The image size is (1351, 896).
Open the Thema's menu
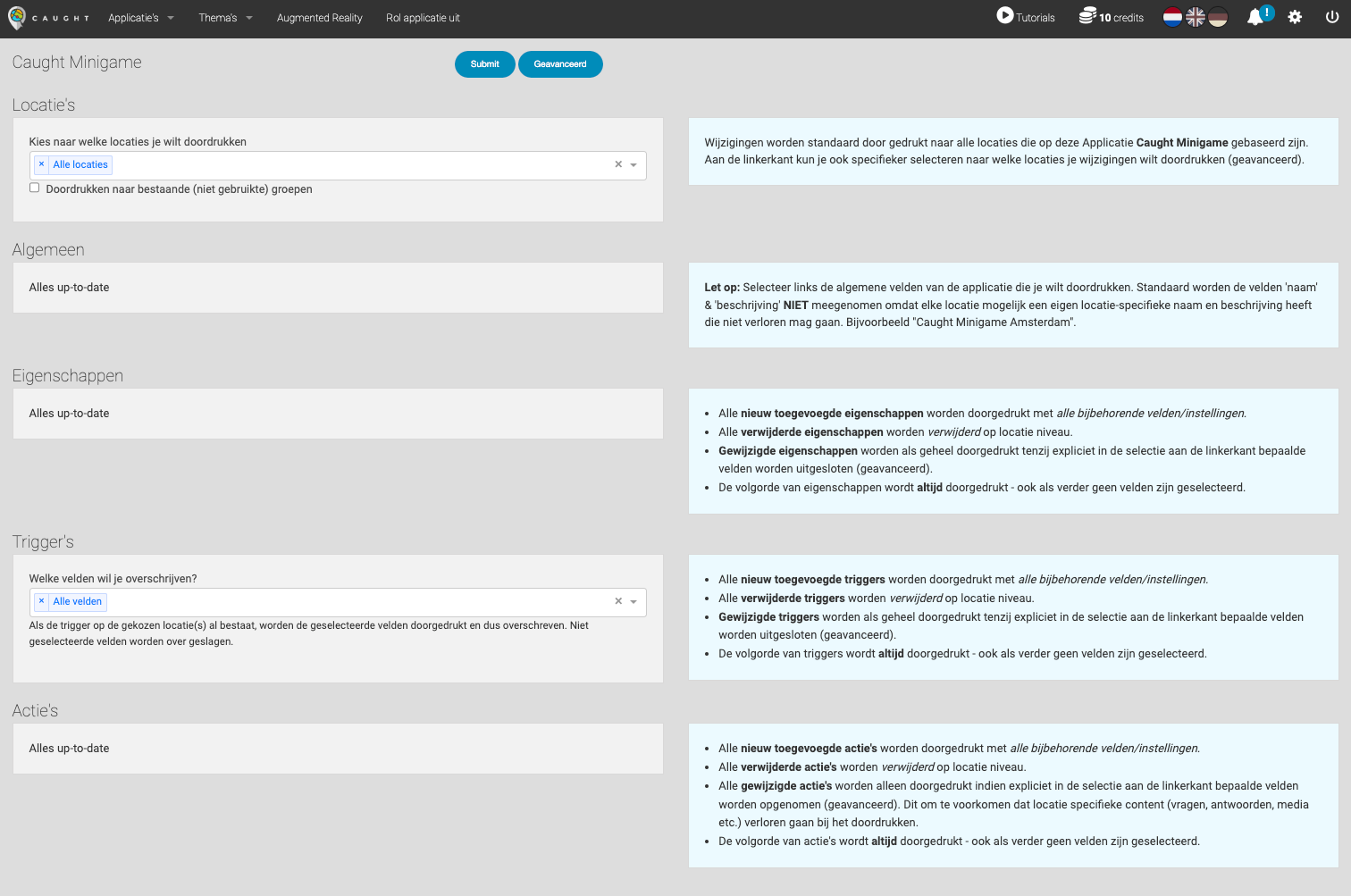click(x=225, y=18)
